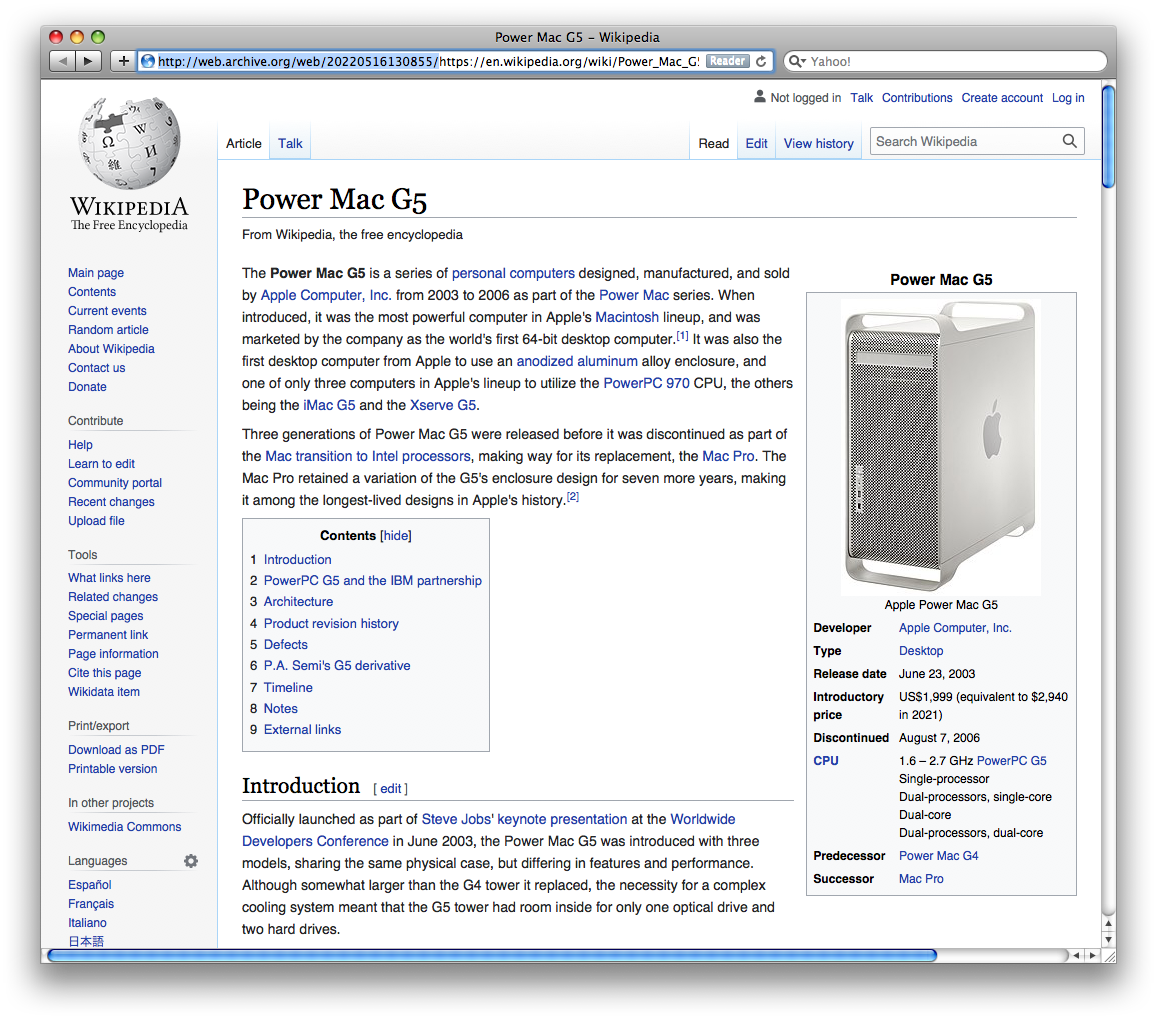Switch to the Article tab

coord(244,143)
